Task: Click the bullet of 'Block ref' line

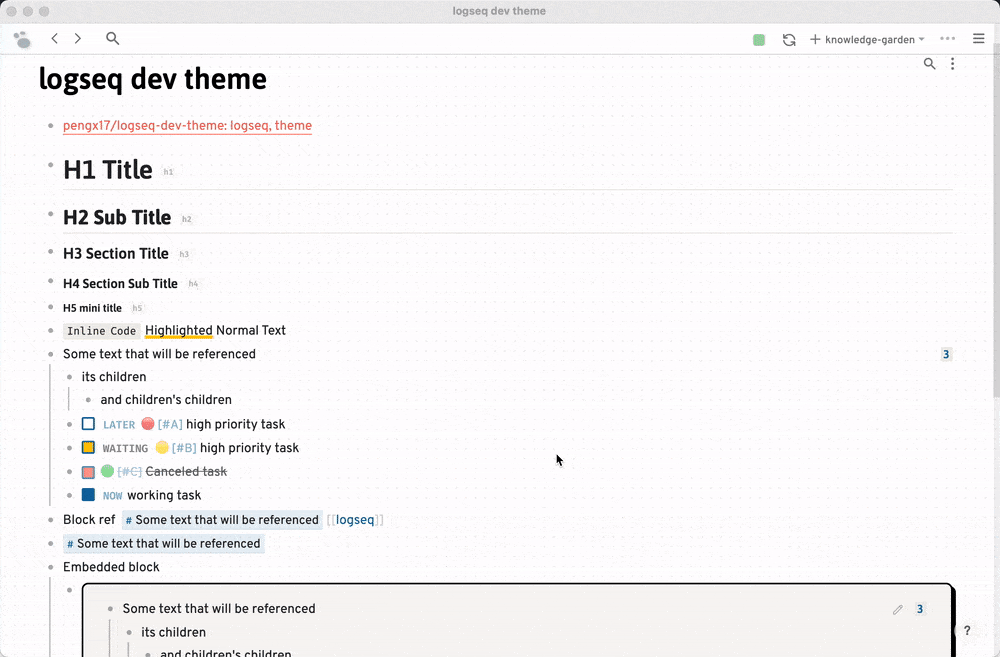Action: click(x=50, y=520)
